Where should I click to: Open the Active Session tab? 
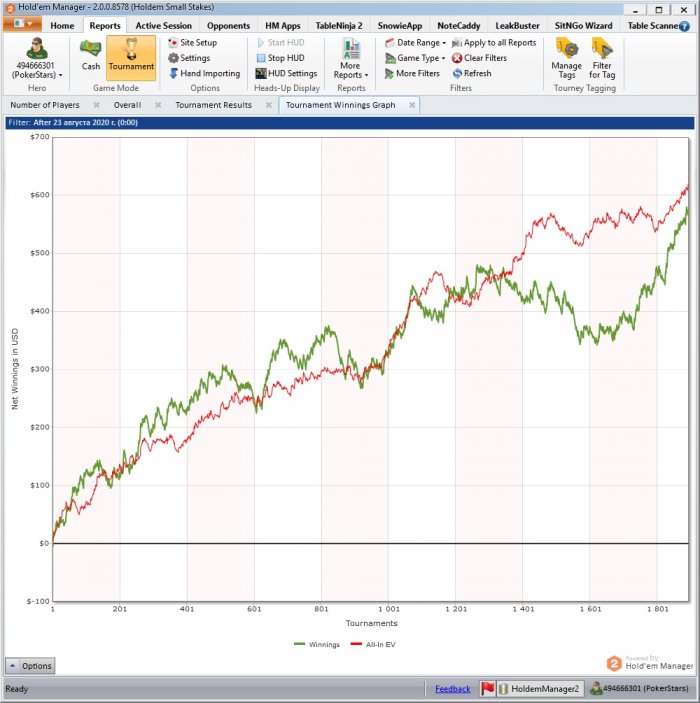click(164, 26)
